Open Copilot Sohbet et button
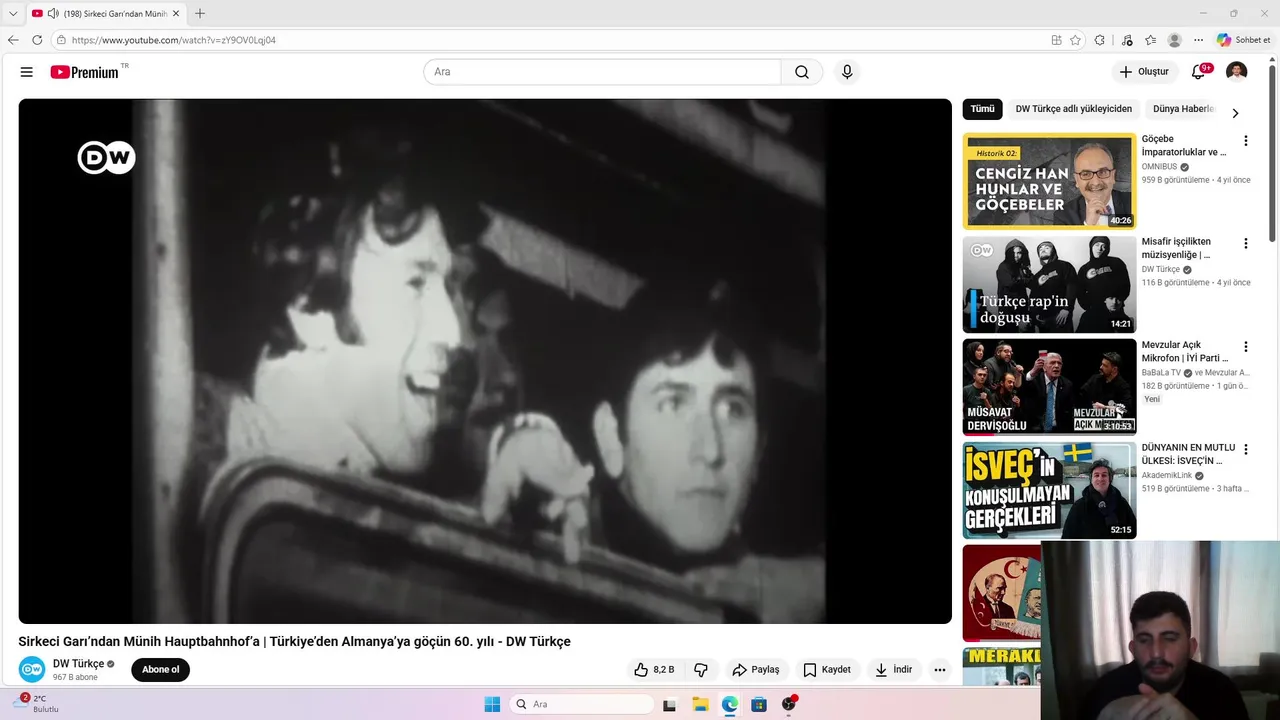Viewport: 1280px width, 720px height. [1243, 40]
